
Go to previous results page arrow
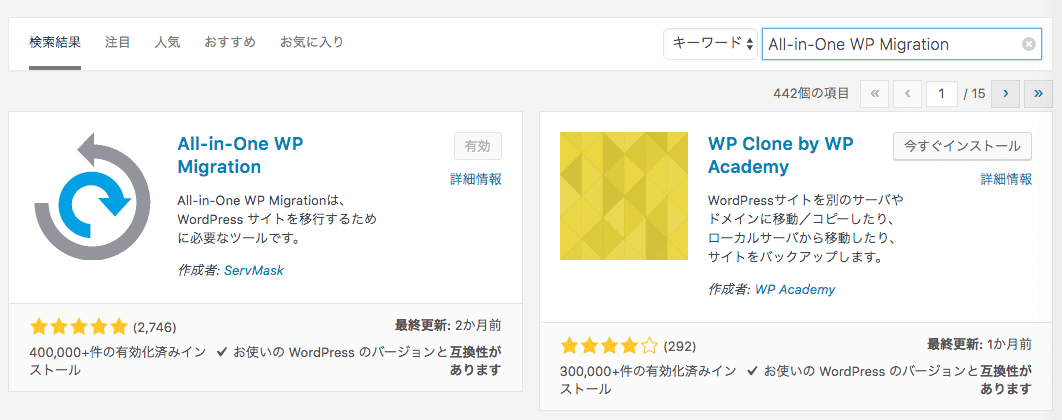click(908, 94)
